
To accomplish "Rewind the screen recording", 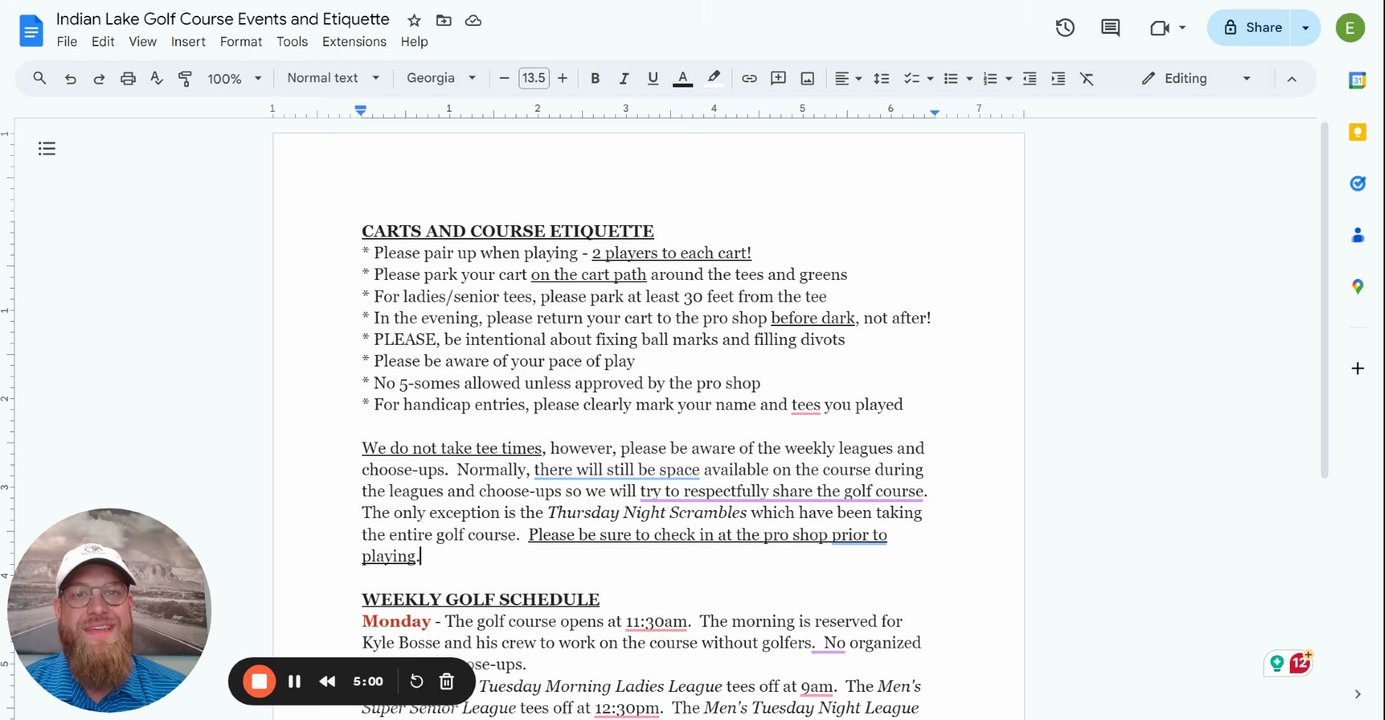I will [327, 681].
